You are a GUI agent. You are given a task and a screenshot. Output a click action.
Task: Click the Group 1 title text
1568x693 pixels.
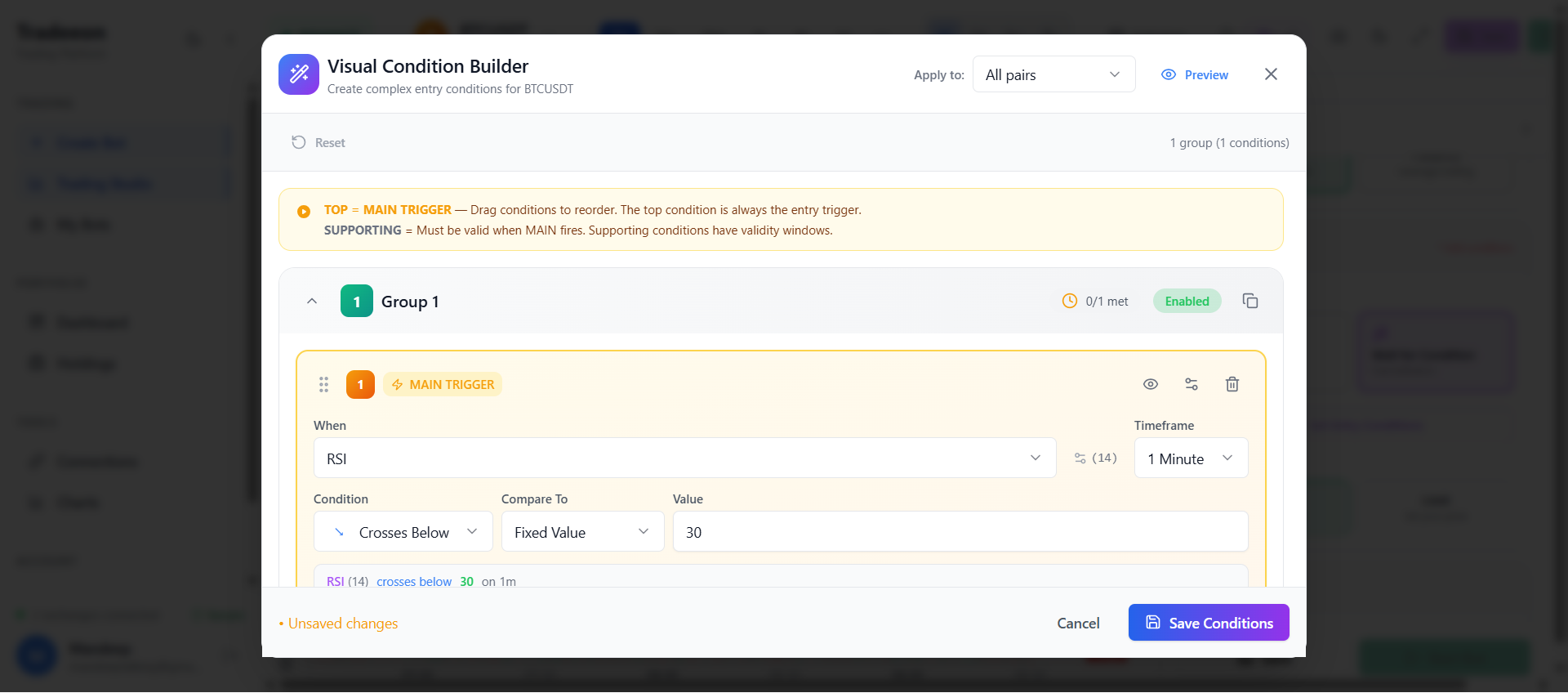pyautogui.click(x=410, y=302)
